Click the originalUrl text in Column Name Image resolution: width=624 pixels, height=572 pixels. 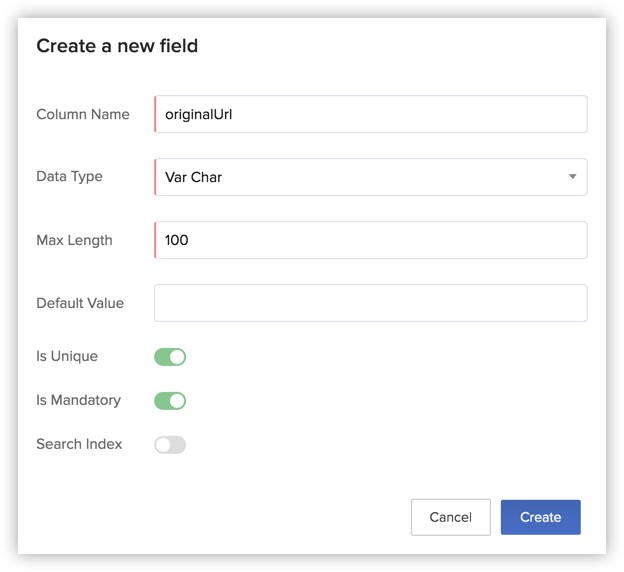click(x=199, y=114)
